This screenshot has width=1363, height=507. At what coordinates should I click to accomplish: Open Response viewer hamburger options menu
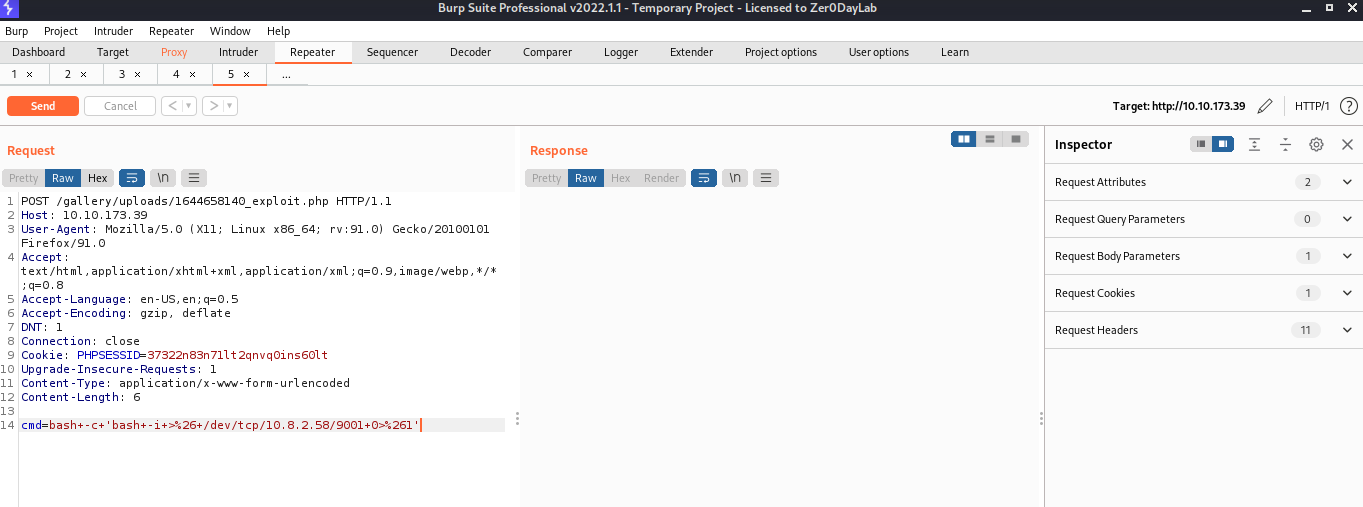(x=766, y=178)
